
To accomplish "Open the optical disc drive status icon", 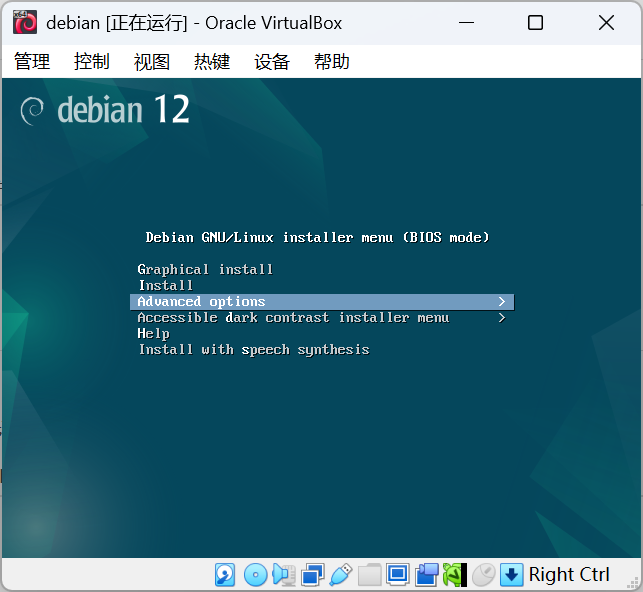I will point(255,575).
